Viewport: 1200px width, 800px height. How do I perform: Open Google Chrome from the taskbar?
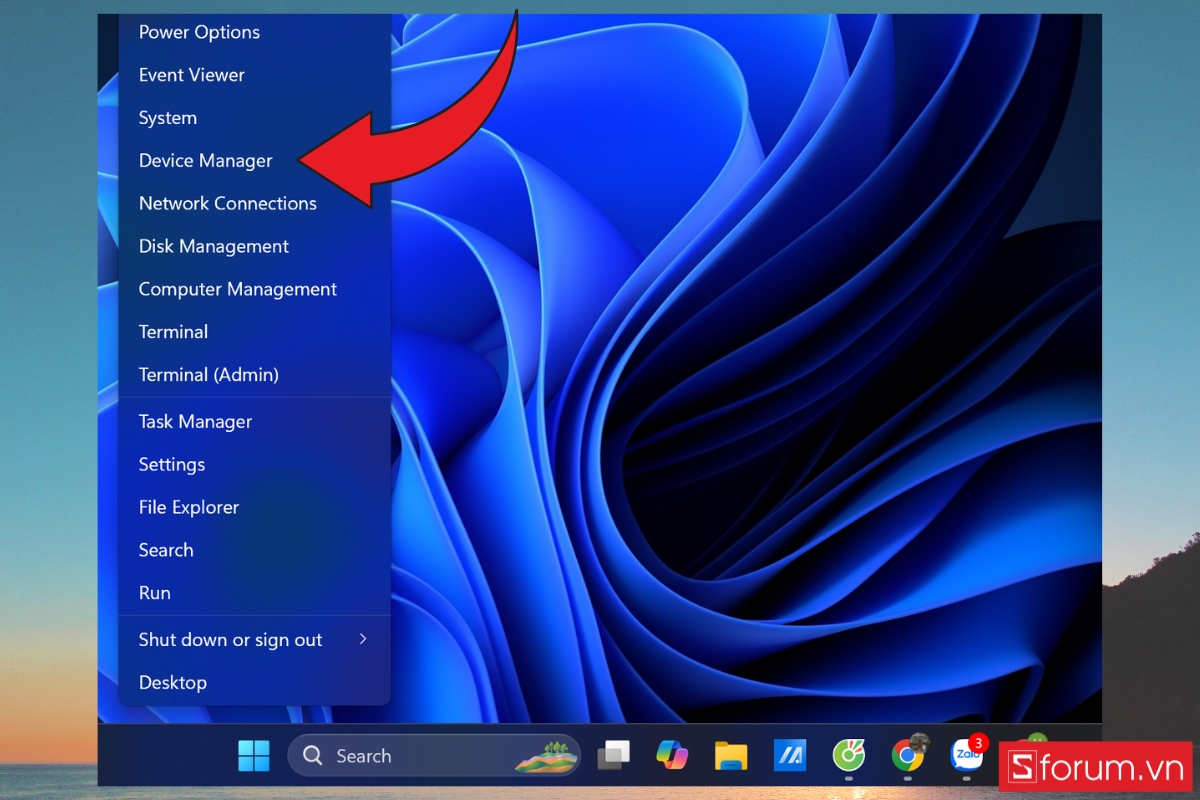tap(908, 756)
